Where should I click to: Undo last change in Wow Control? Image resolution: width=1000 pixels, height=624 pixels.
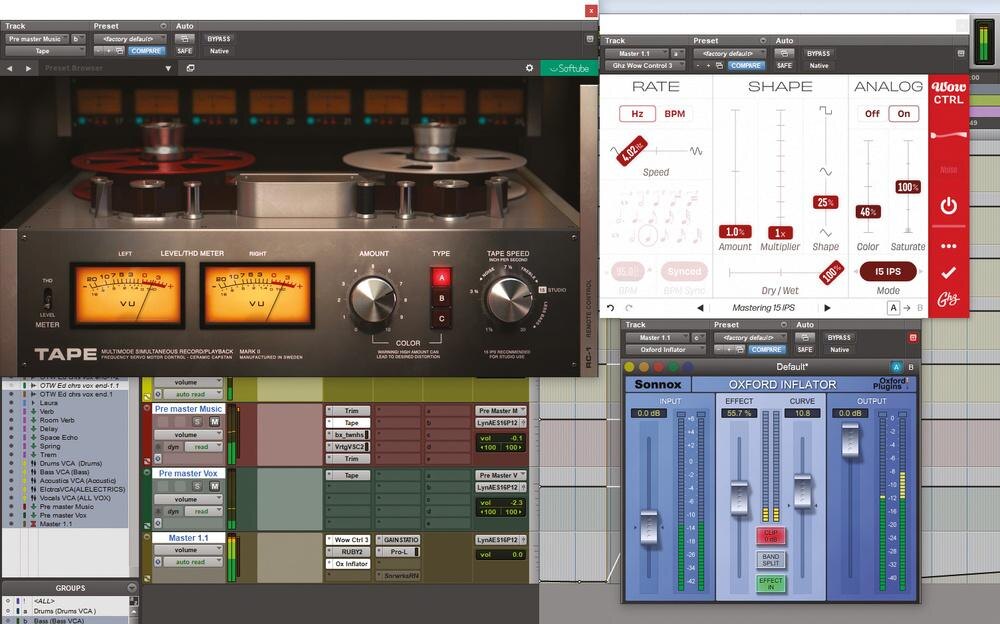tap(610, 308)
